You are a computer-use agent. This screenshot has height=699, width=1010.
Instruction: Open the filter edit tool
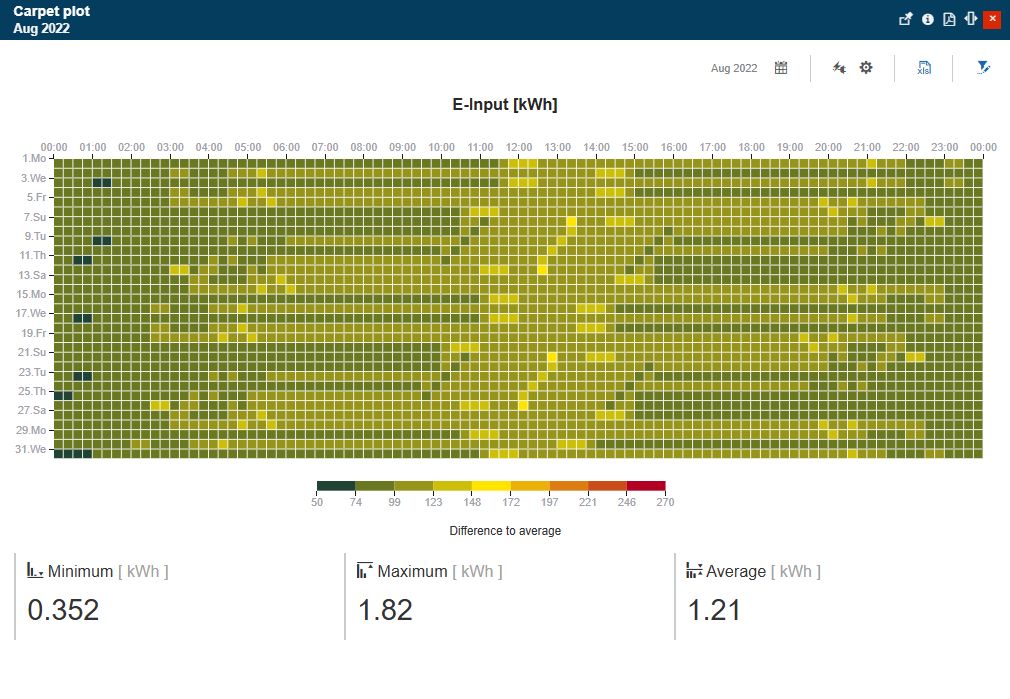(x=983, y=68)
